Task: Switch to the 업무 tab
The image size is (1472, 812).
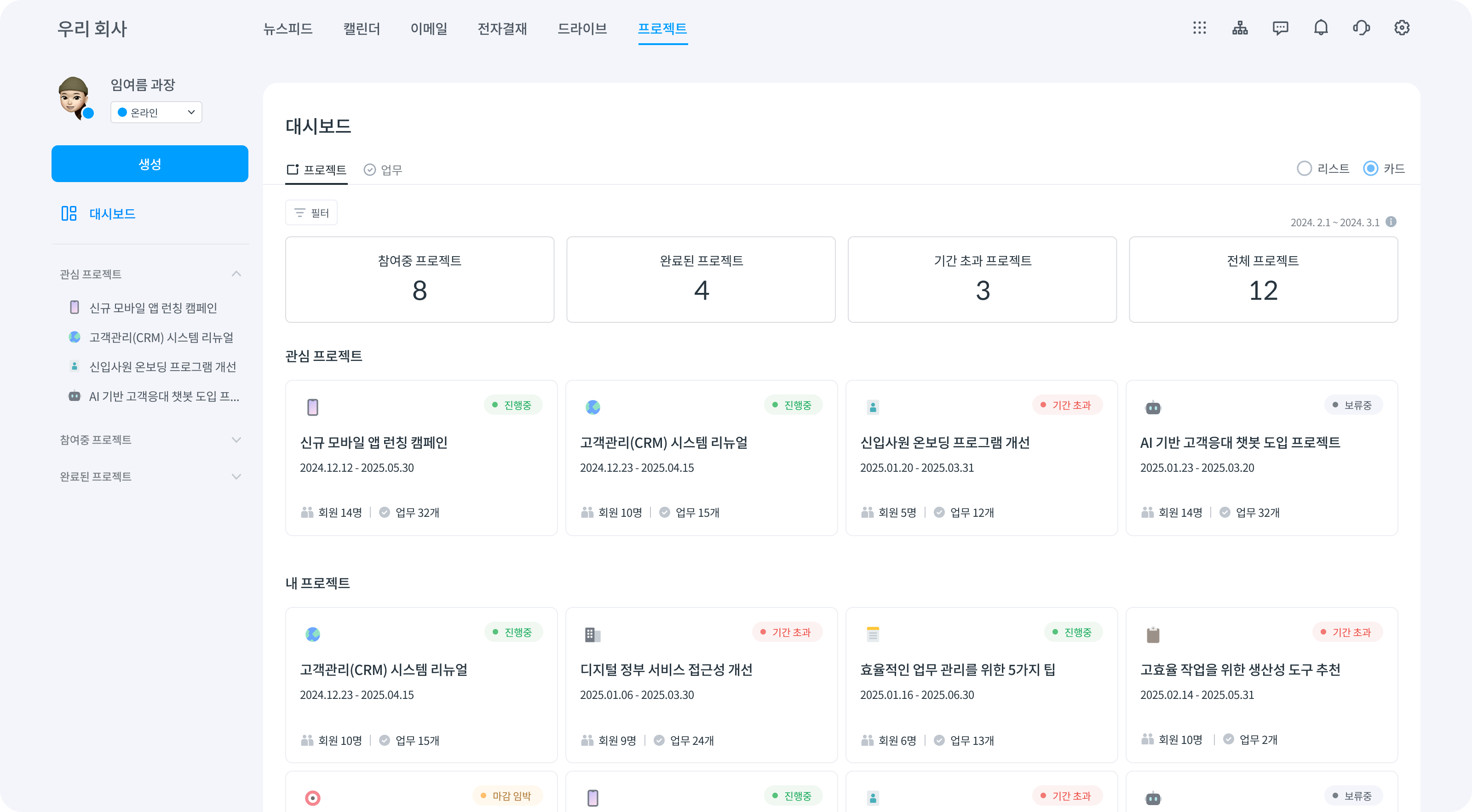Action: pyautogui.click(x=384, y=170)
